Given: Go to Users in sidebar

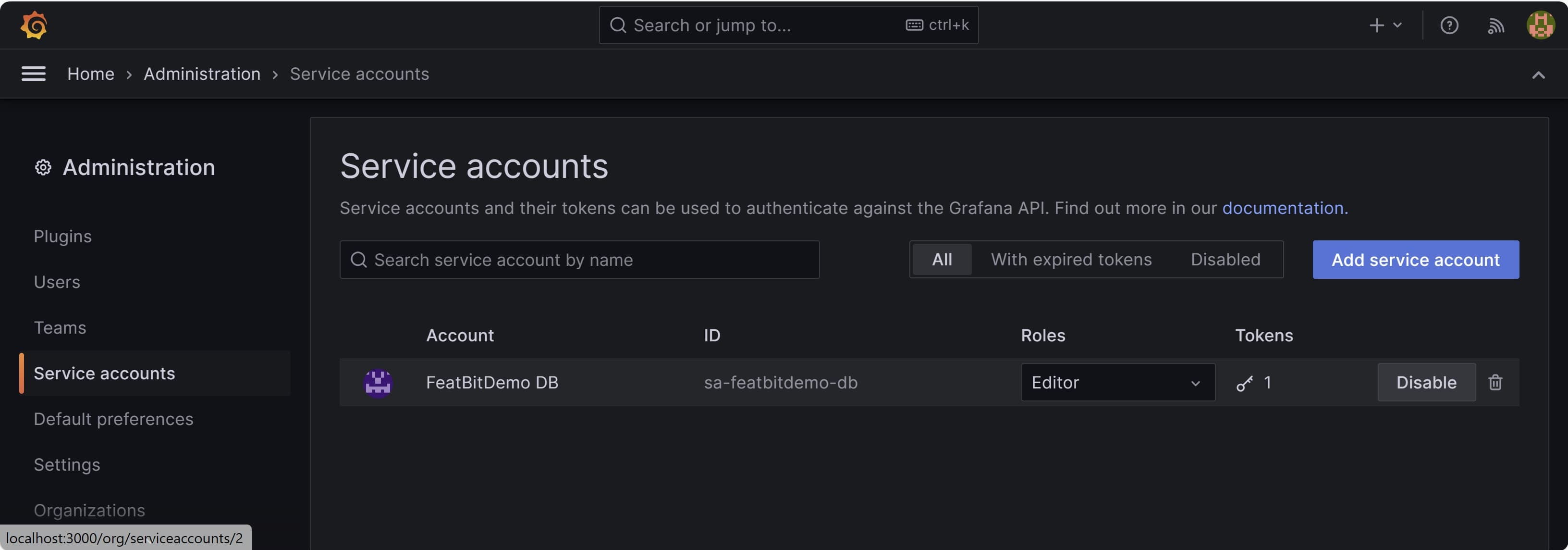Looking at the screenshot, I should 57,282.
